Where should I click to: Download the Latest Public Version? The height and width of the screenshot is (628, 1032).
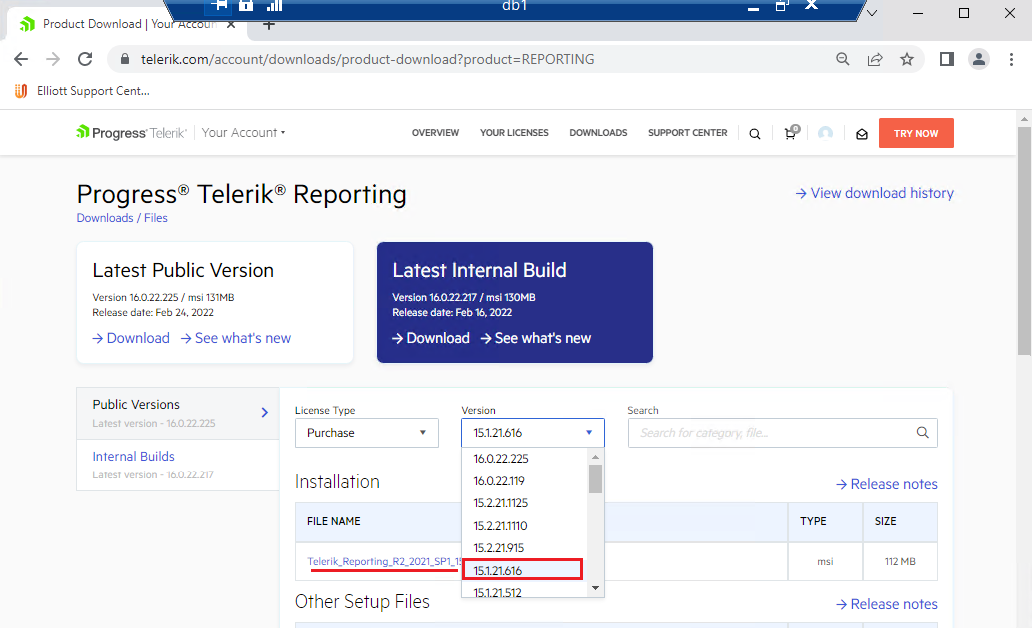coord(131,338)
